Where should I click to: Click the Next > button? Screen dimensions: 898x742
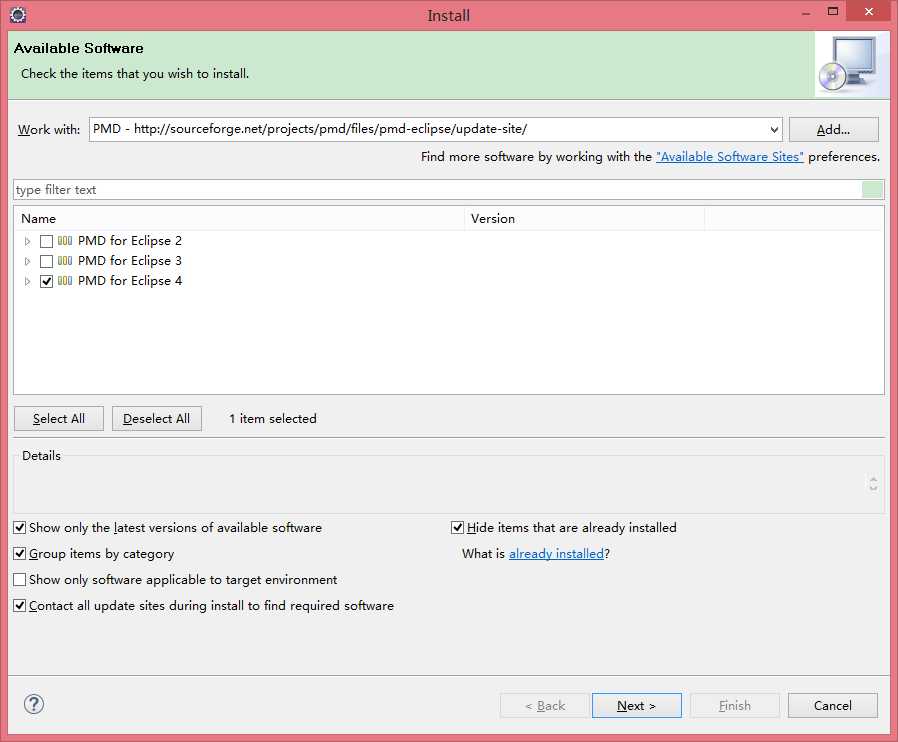(636, 705)
